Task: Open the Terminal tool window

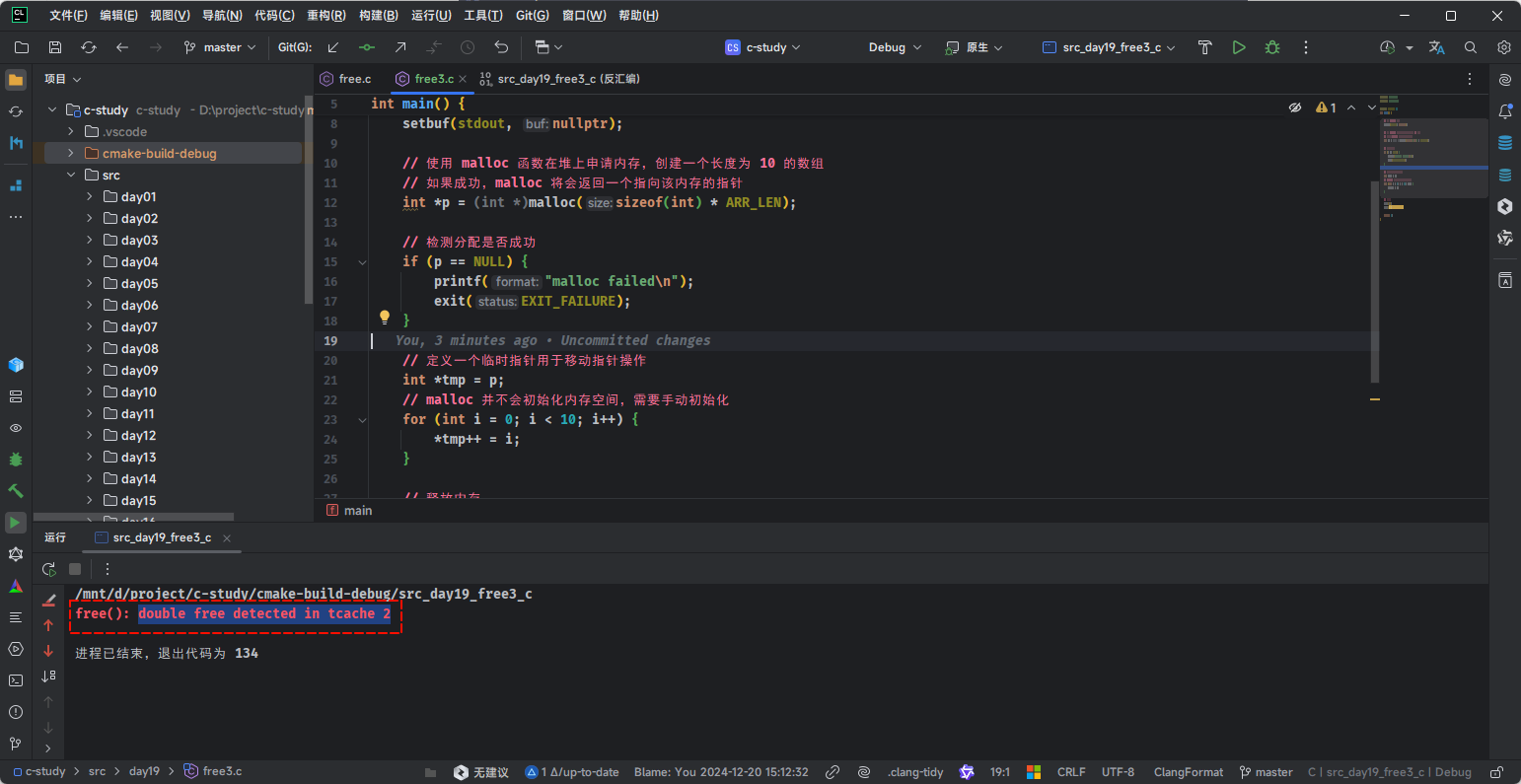Action: [16, 680]
